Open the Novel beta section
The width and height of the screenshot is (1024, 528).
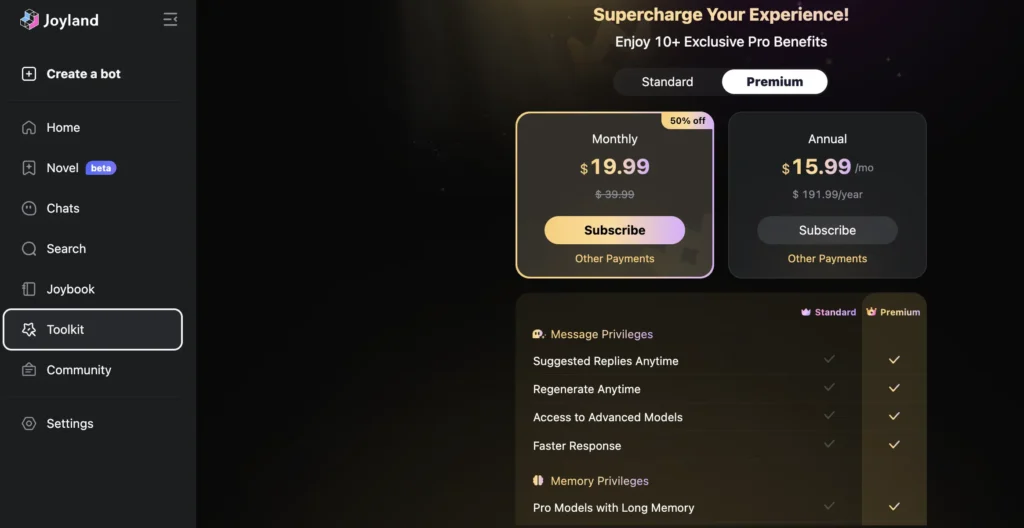click(63, 168)
